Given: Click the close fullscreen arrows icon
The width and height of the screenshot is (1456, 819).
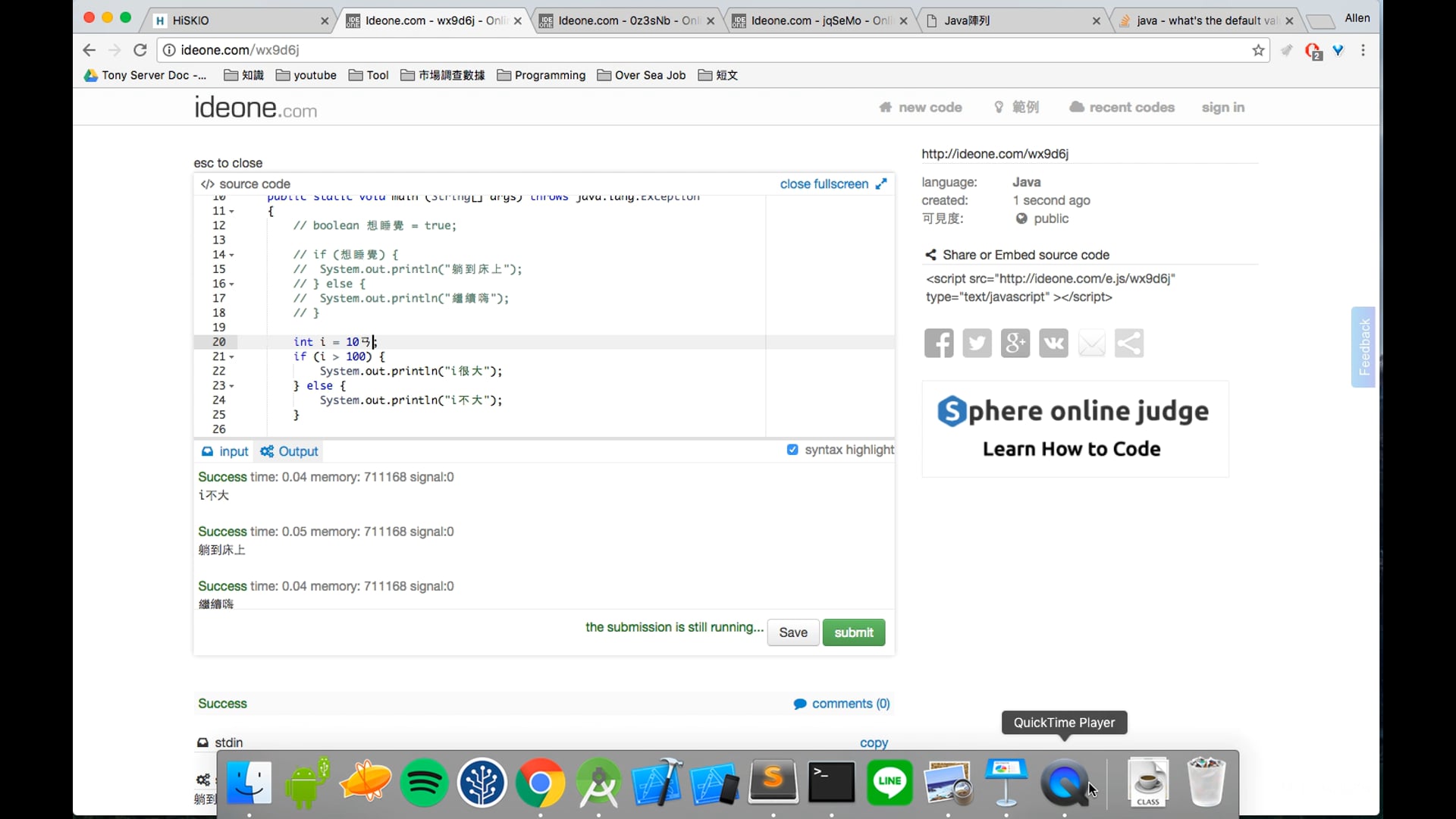Looking at the screenshot, I should tap(881, 184).
